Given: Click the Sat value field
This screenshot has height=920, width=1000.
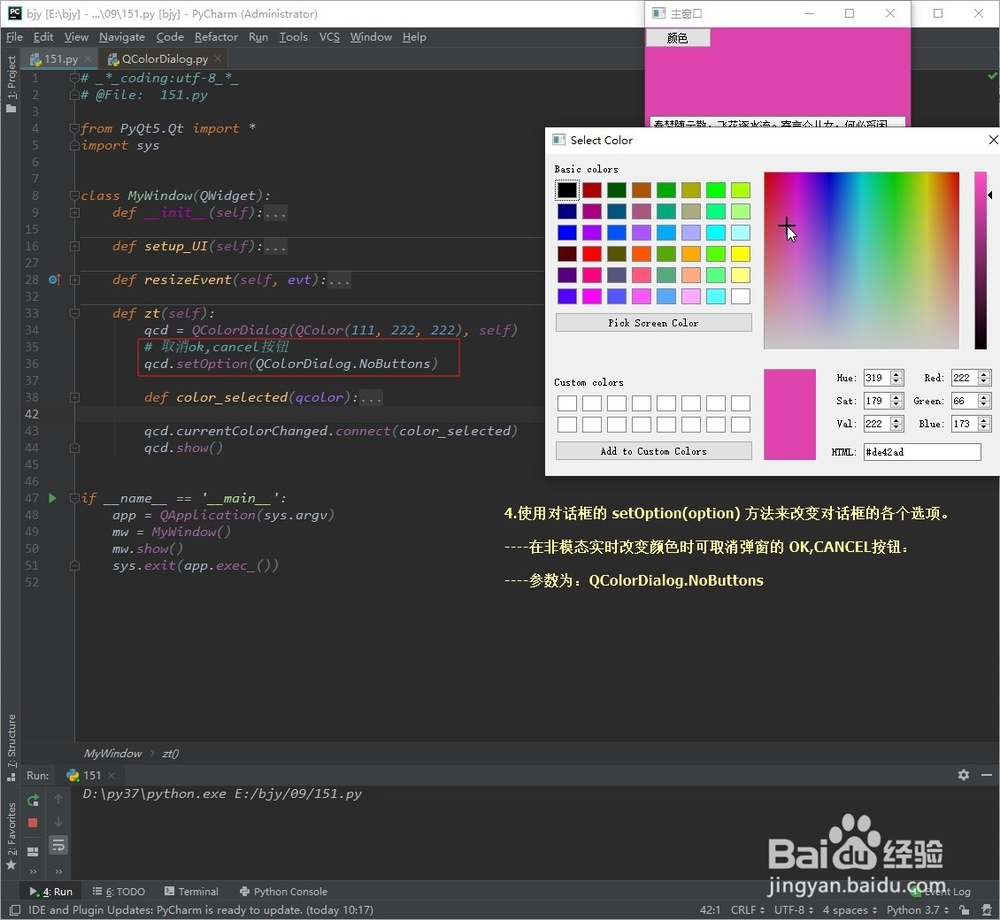Looking at the screenshot, I should click(x=877, y=400).
